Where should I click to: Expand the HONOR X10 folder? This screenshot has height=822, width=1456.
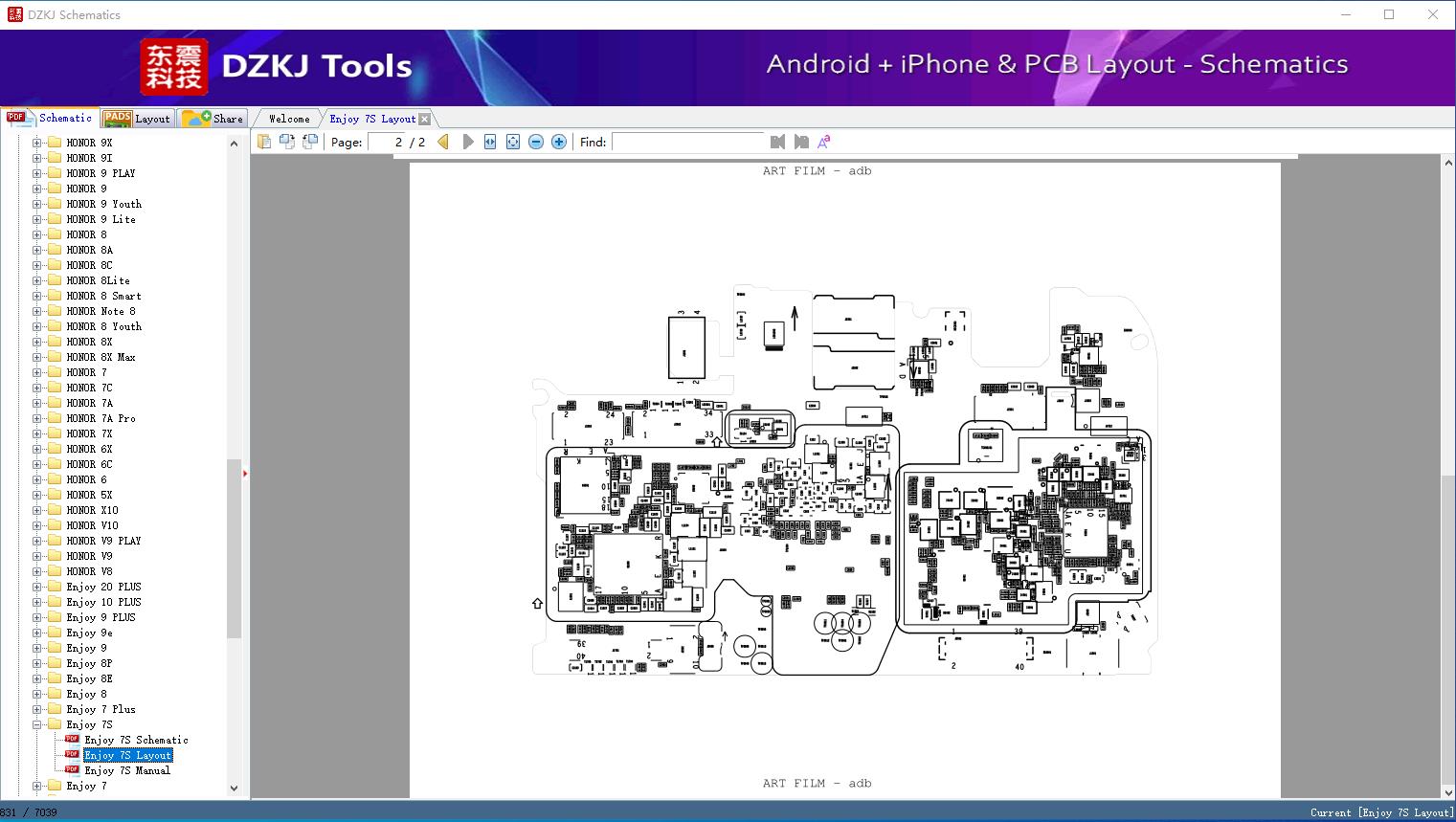coord(36,510)
